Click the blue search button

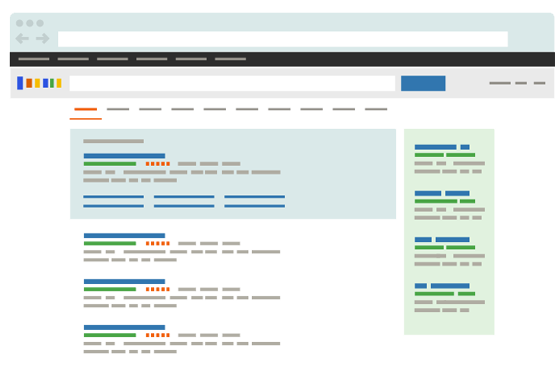pos(423,83)
